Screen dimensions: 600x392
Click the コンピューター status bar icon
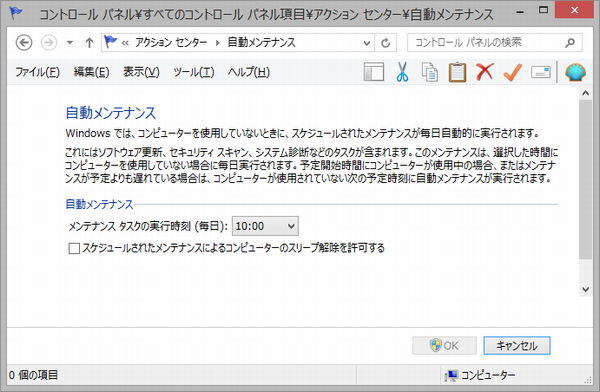pos(451,376)
